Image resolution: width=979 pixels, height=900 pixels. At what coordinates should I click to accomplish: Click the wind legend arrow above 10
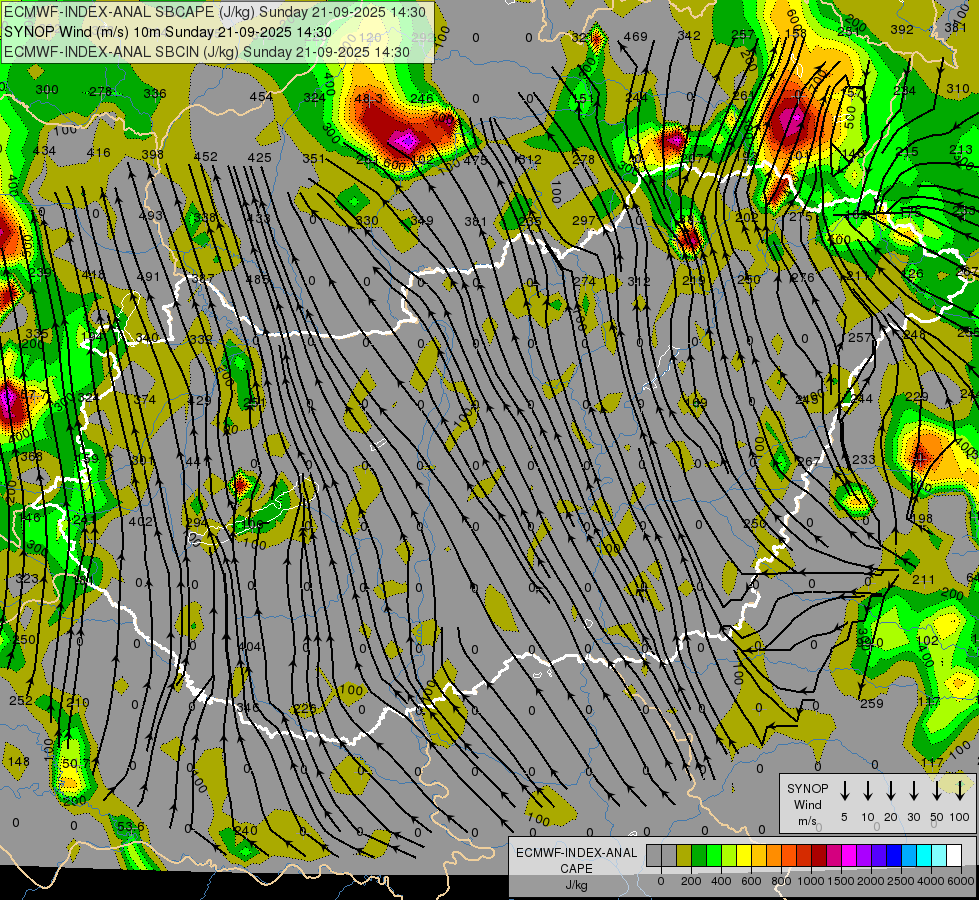pos(867,790)
